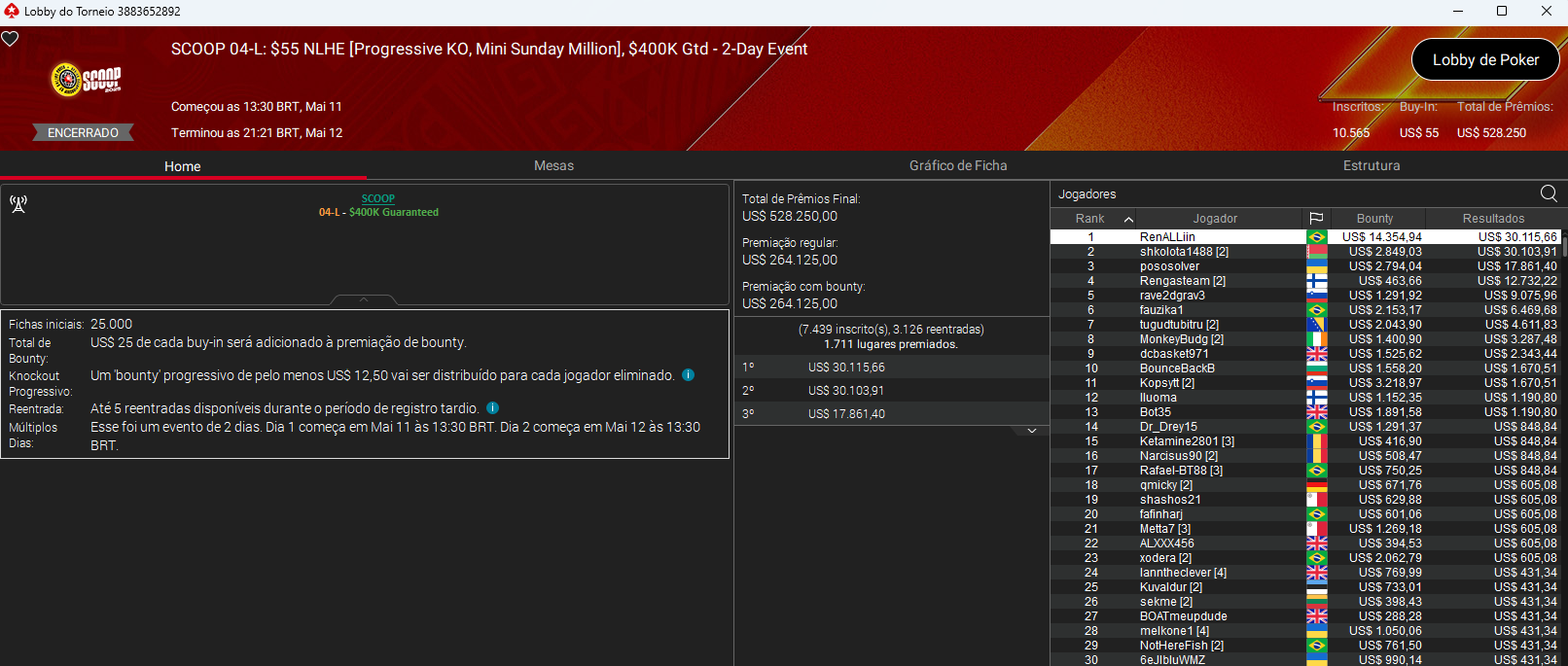Toggle Rank column sort arrow
Viewport: 1568px width, 666px height.
[1128, 219]
